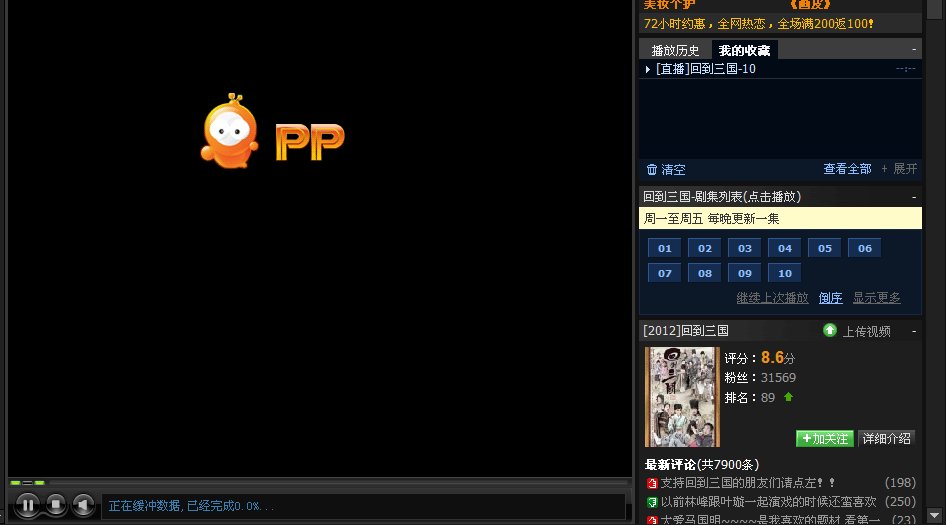Click the green ranking up arrow
This screenshot has width=946, height=525.
[x=788, y=397]
